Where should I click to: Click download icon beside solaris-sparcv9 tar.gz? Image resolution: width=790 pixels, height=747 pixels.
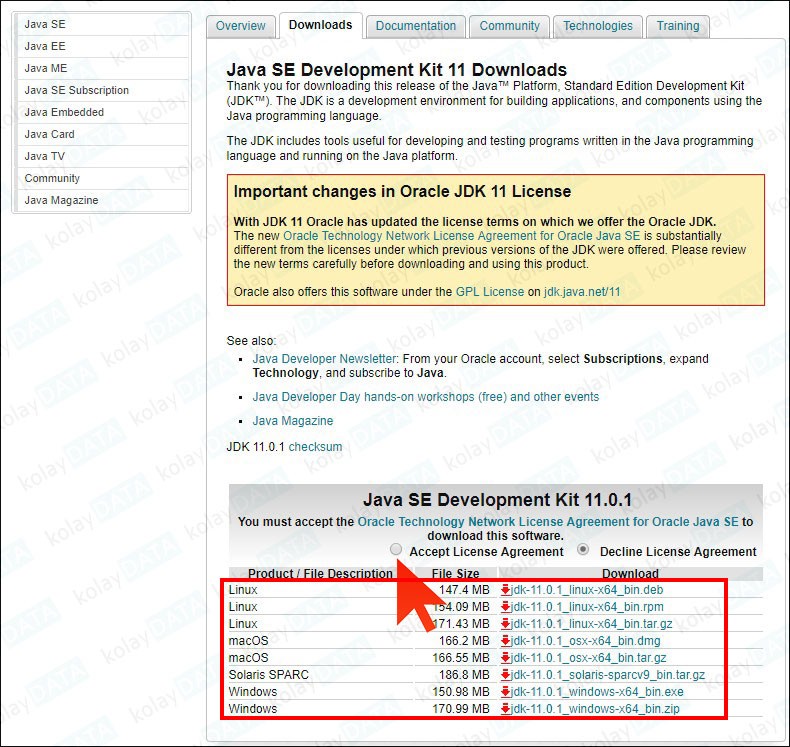click(x=506, y=675)
